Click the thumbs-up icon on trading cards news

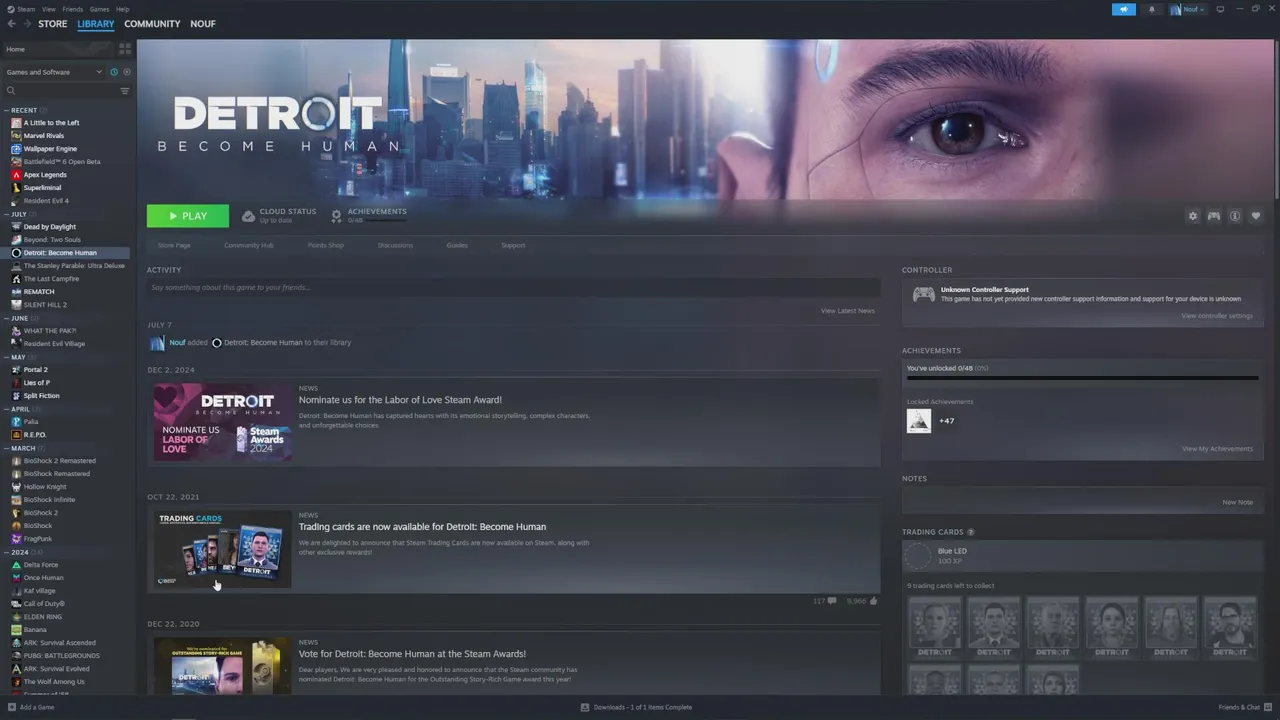(873, 601)
